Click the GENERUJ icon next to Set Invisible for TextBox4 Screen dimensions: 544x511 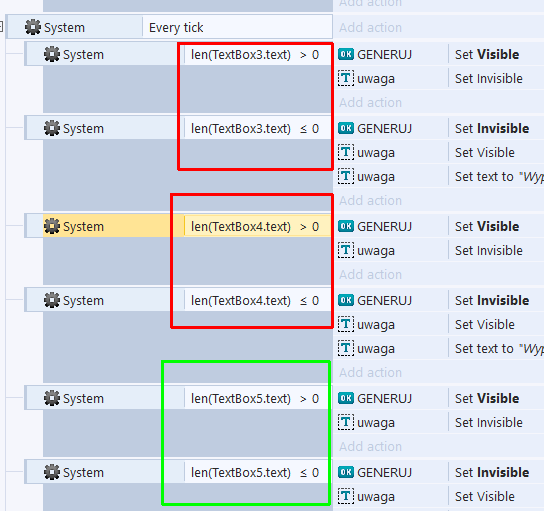tap(346, 300)
